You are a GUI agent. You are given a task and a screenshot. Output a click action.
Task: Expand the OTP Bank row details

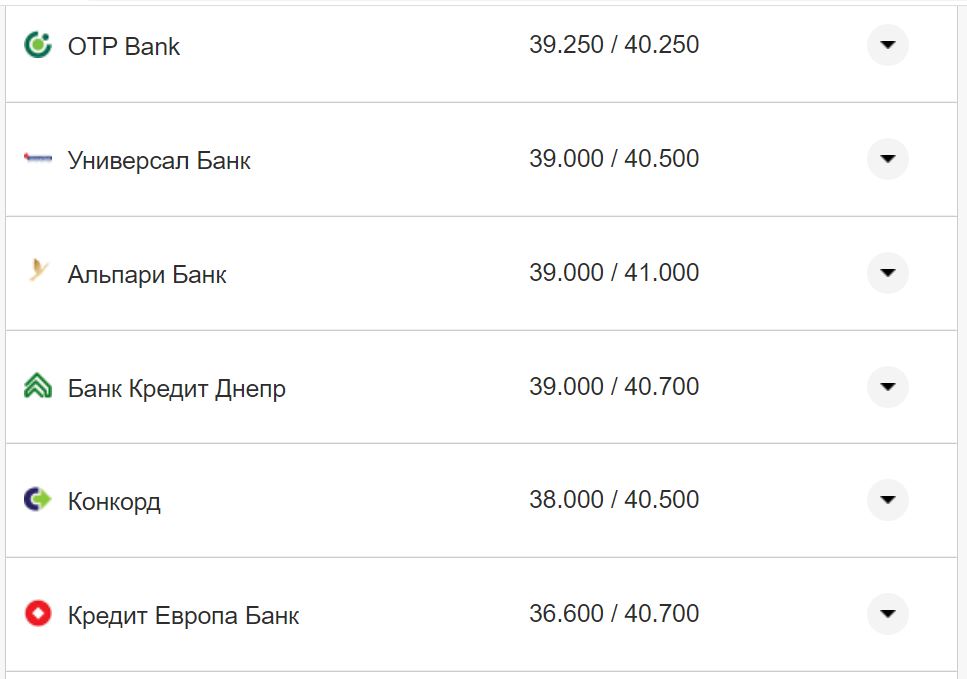887,45
